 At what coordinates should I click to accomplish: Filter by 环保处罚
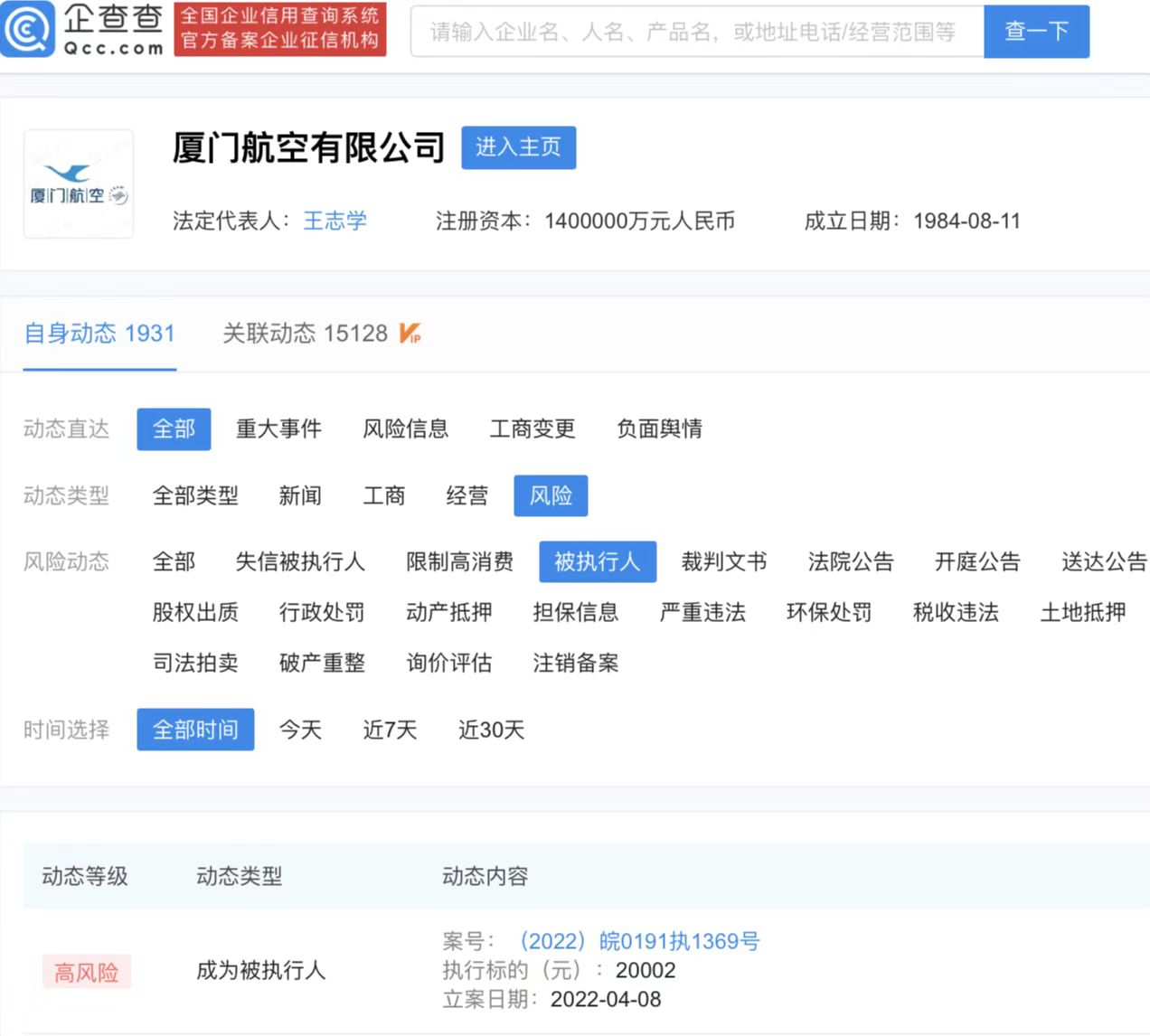[829, 612]
